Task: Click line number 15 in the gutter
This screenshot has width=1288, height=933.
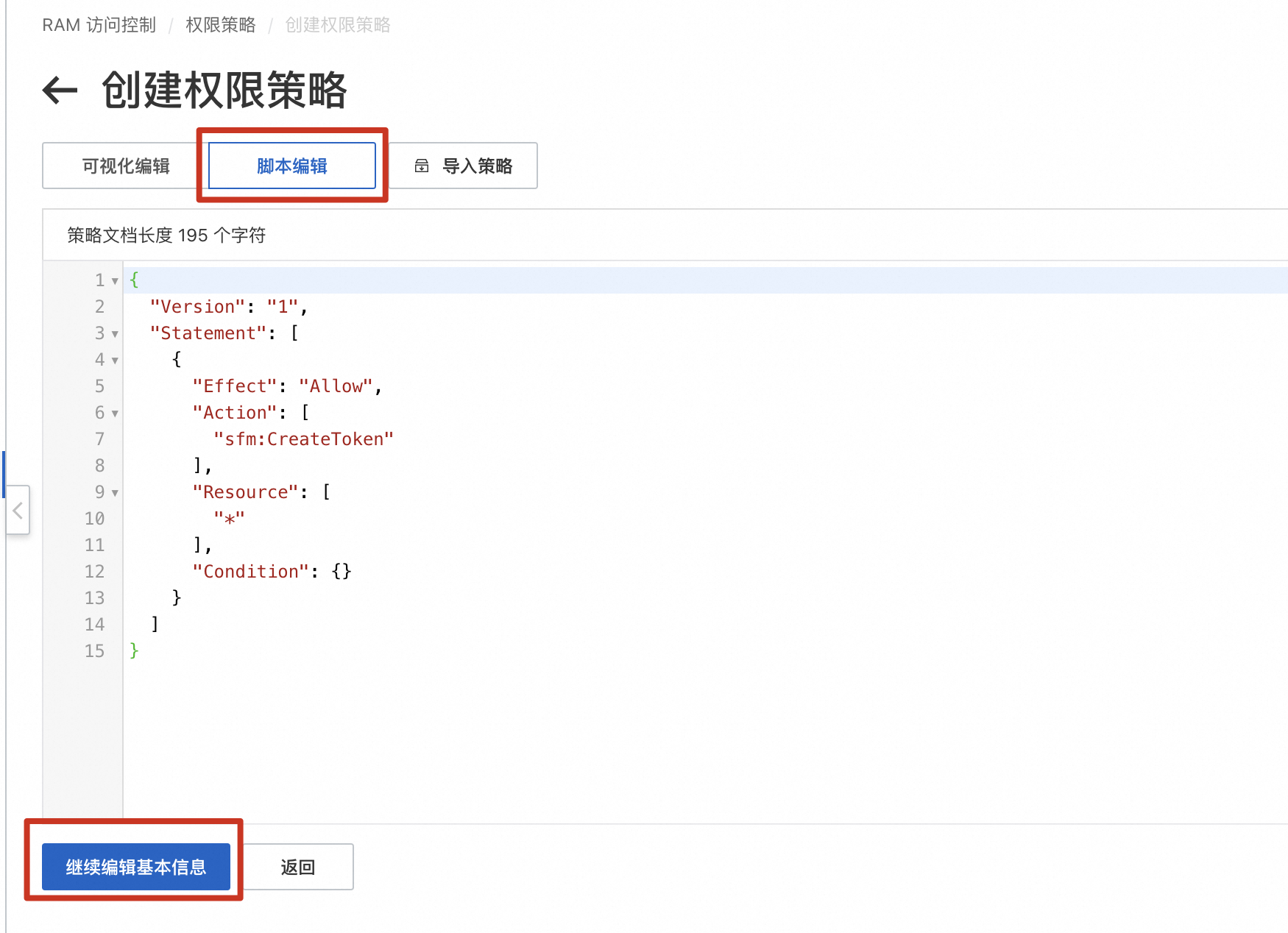Action: pos(94,651)
